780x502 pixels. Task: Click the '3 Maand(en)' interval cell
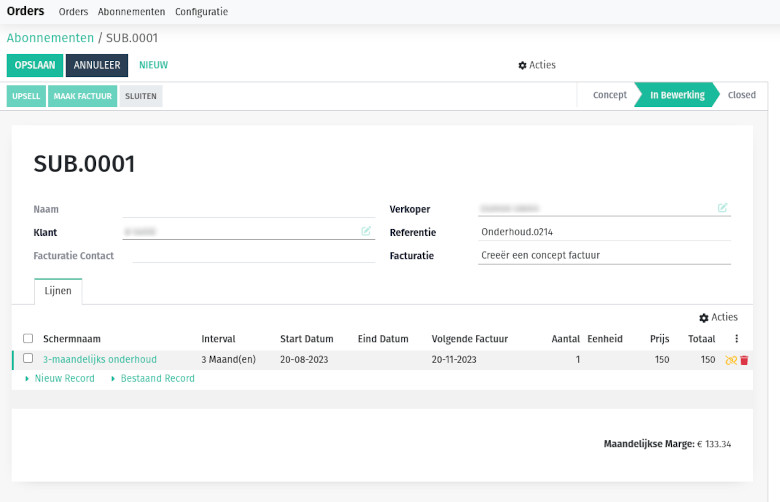[x=228, y=359]
